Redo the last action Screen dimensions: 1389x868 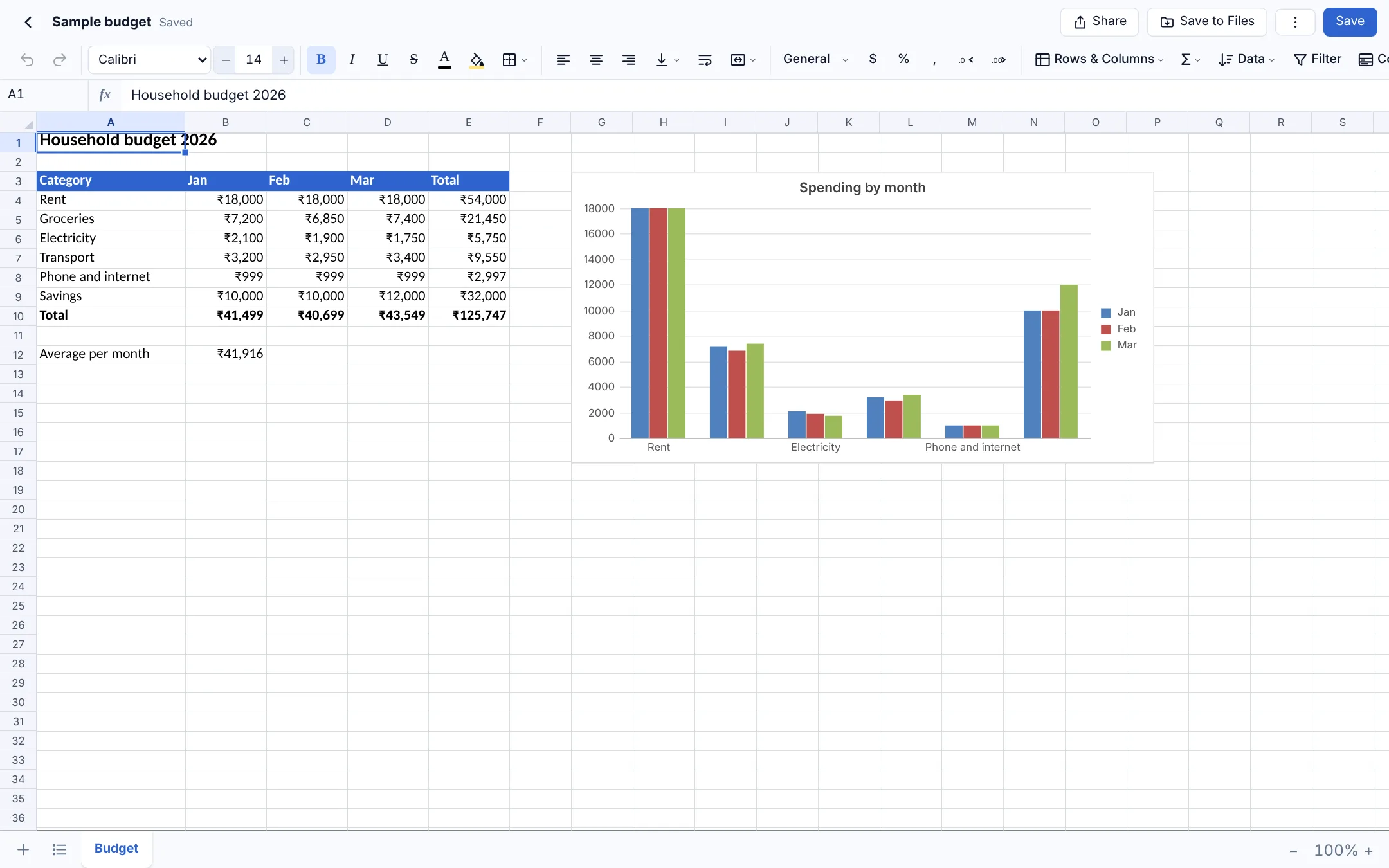coord(60,60)
